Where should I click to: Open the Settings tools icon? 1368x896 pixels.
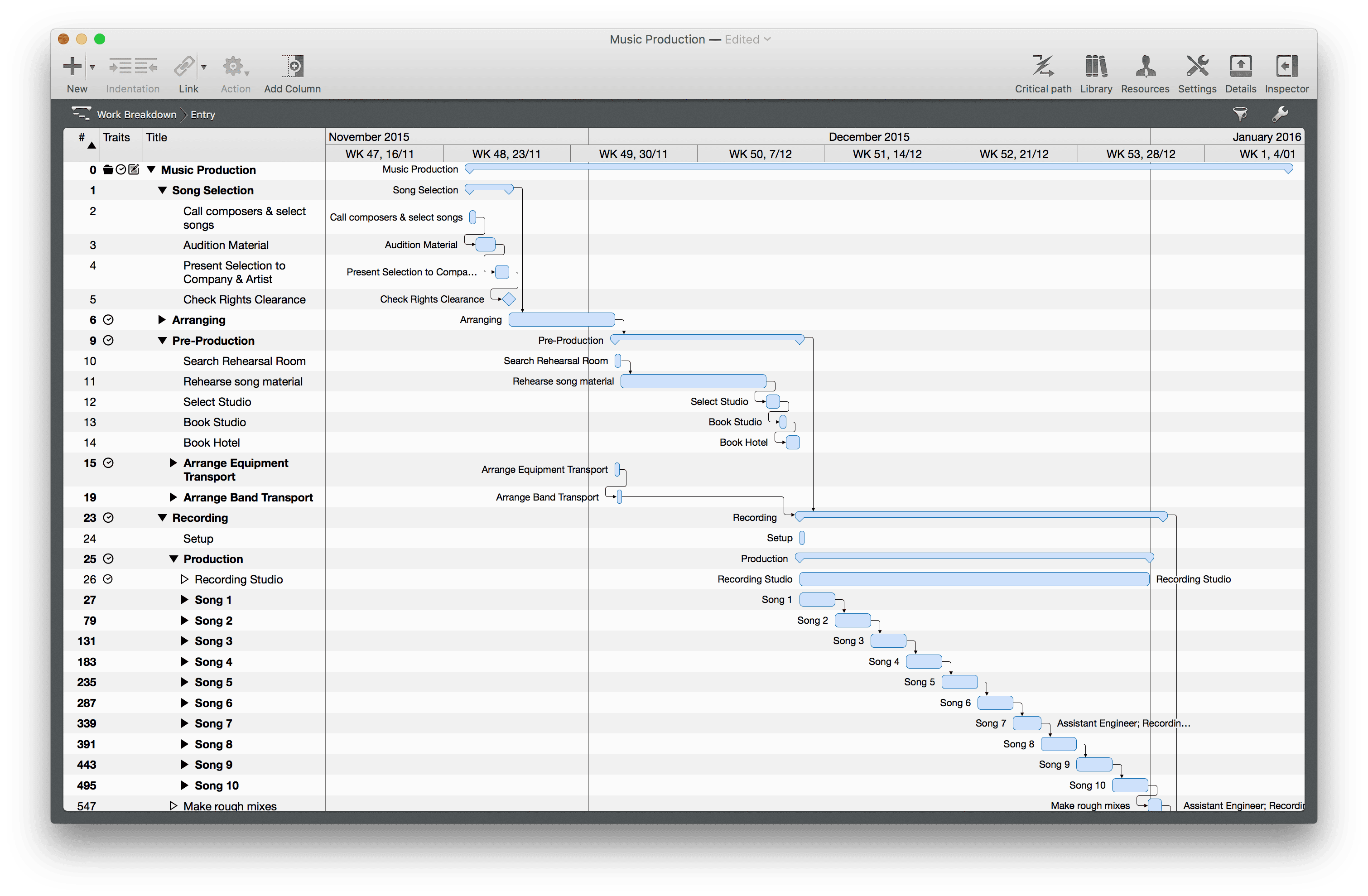1197,67
